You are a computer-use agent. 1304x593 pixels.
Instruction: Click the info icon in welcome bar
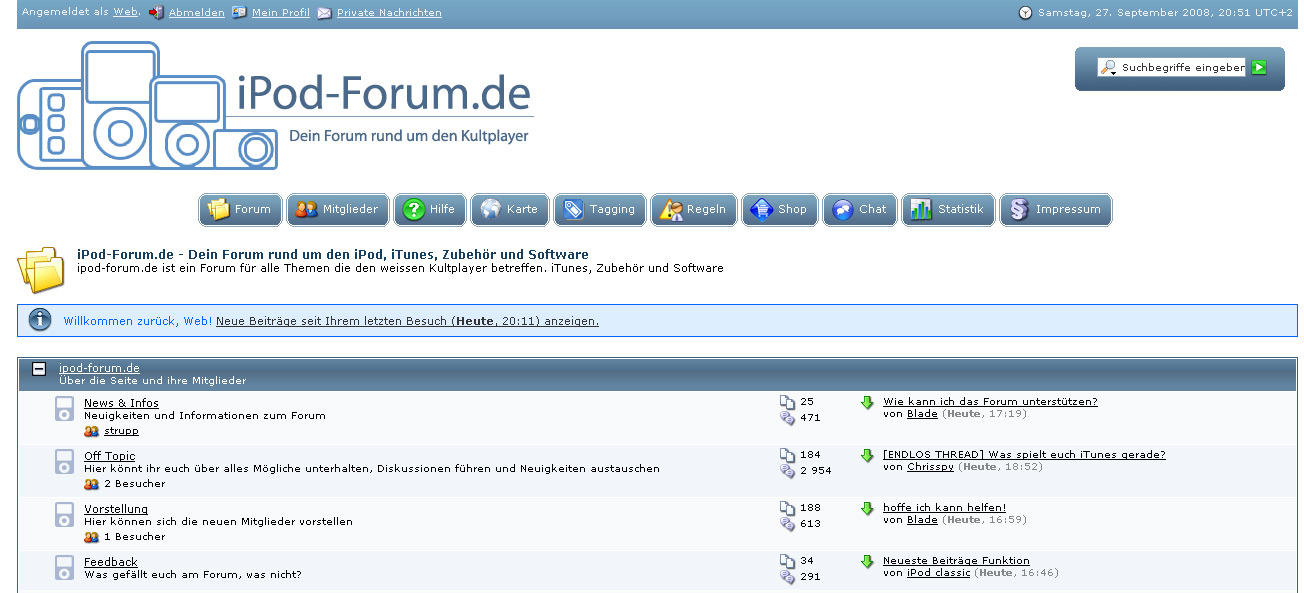click(40, 320)
